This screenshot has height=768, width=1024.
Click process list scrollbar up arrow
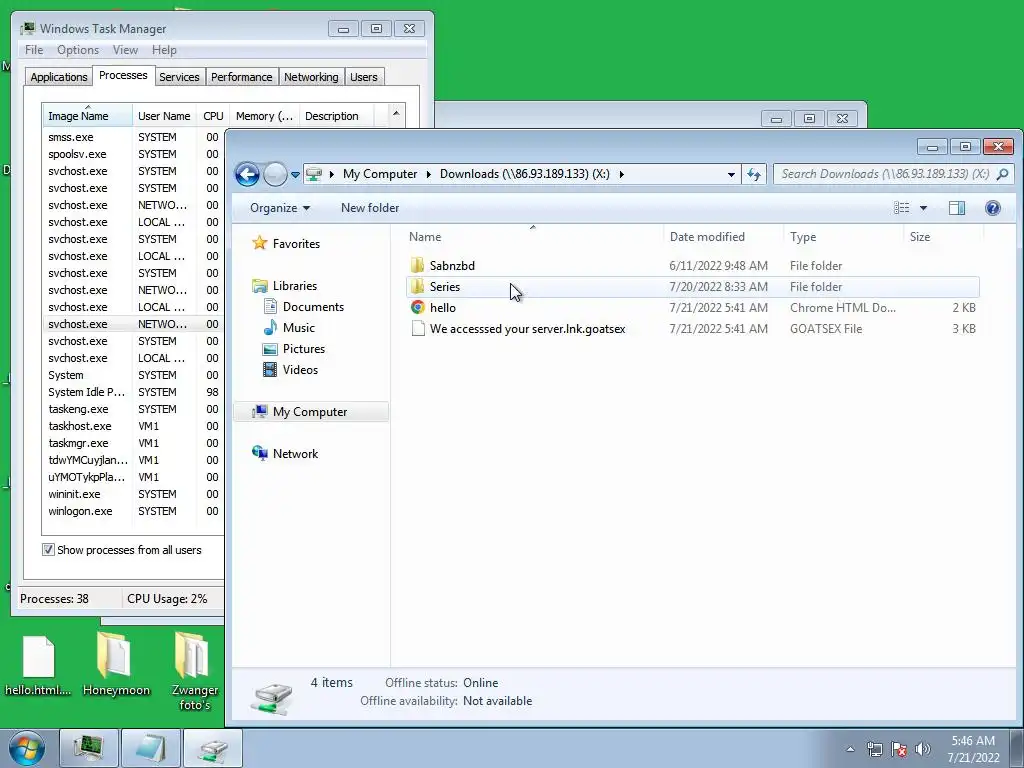click(x=396, y=114)
